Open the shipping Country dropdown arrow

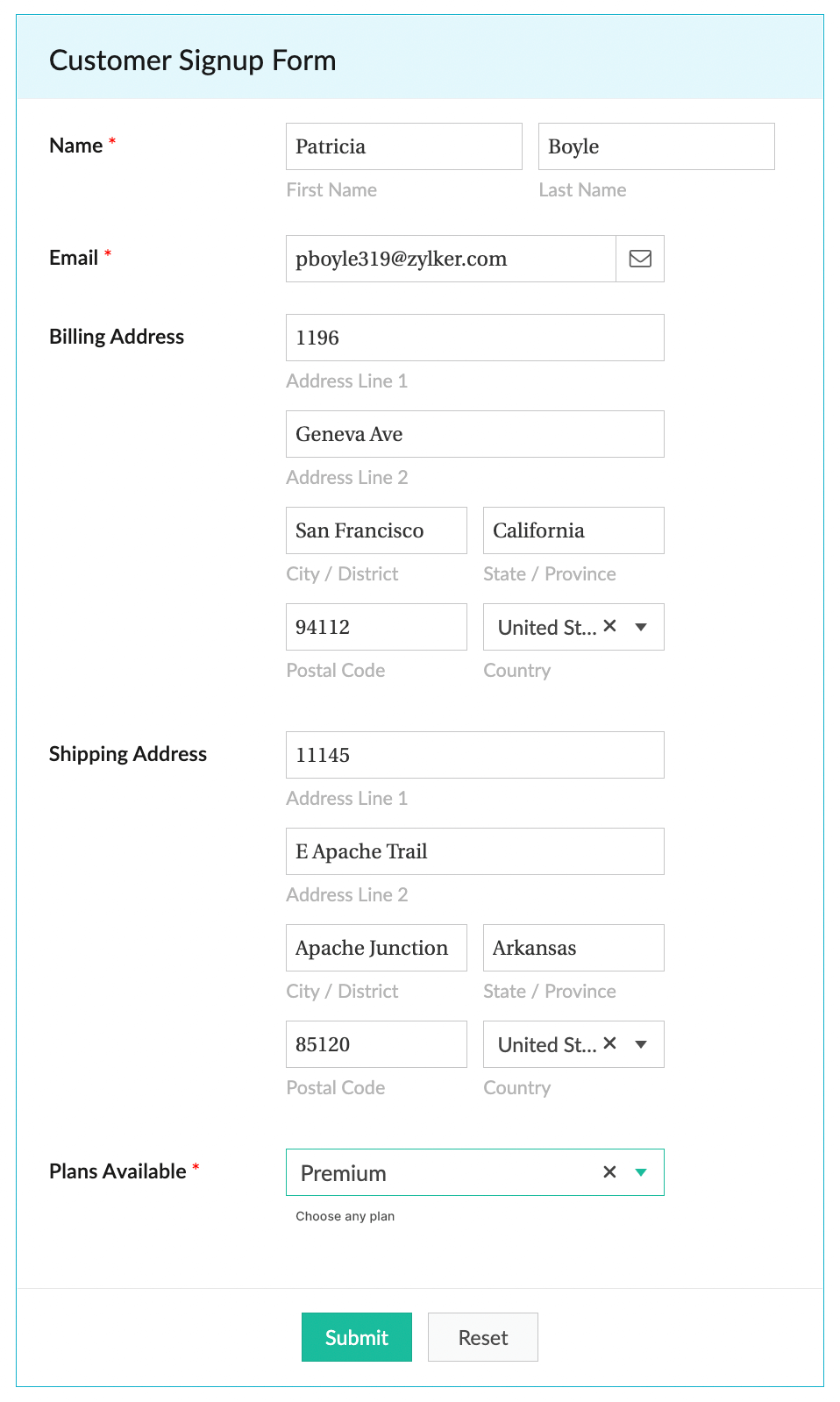(x=641, y=1043)
